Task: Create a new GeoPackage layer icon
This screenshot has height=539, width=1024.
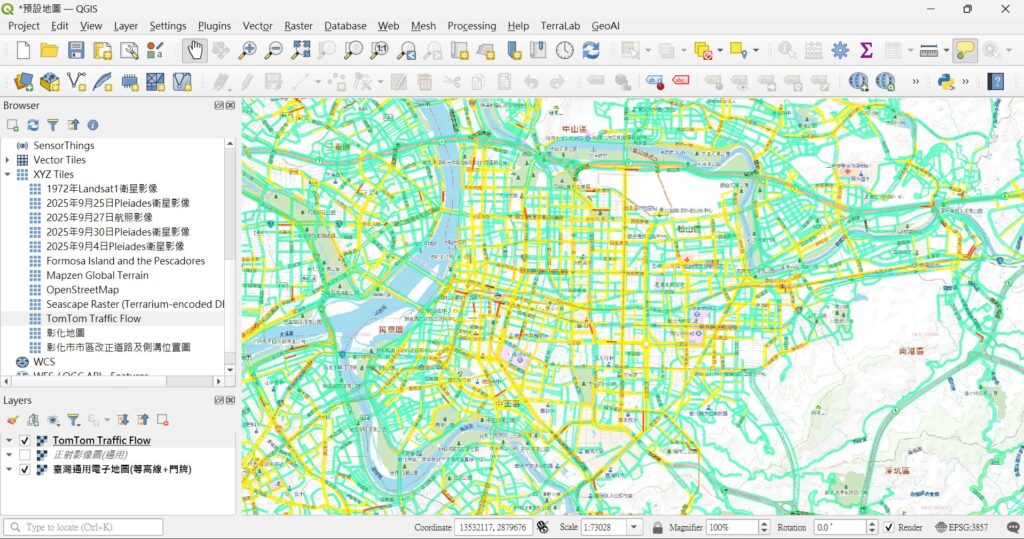Action: pyautogui.click(x=50, y=82)
